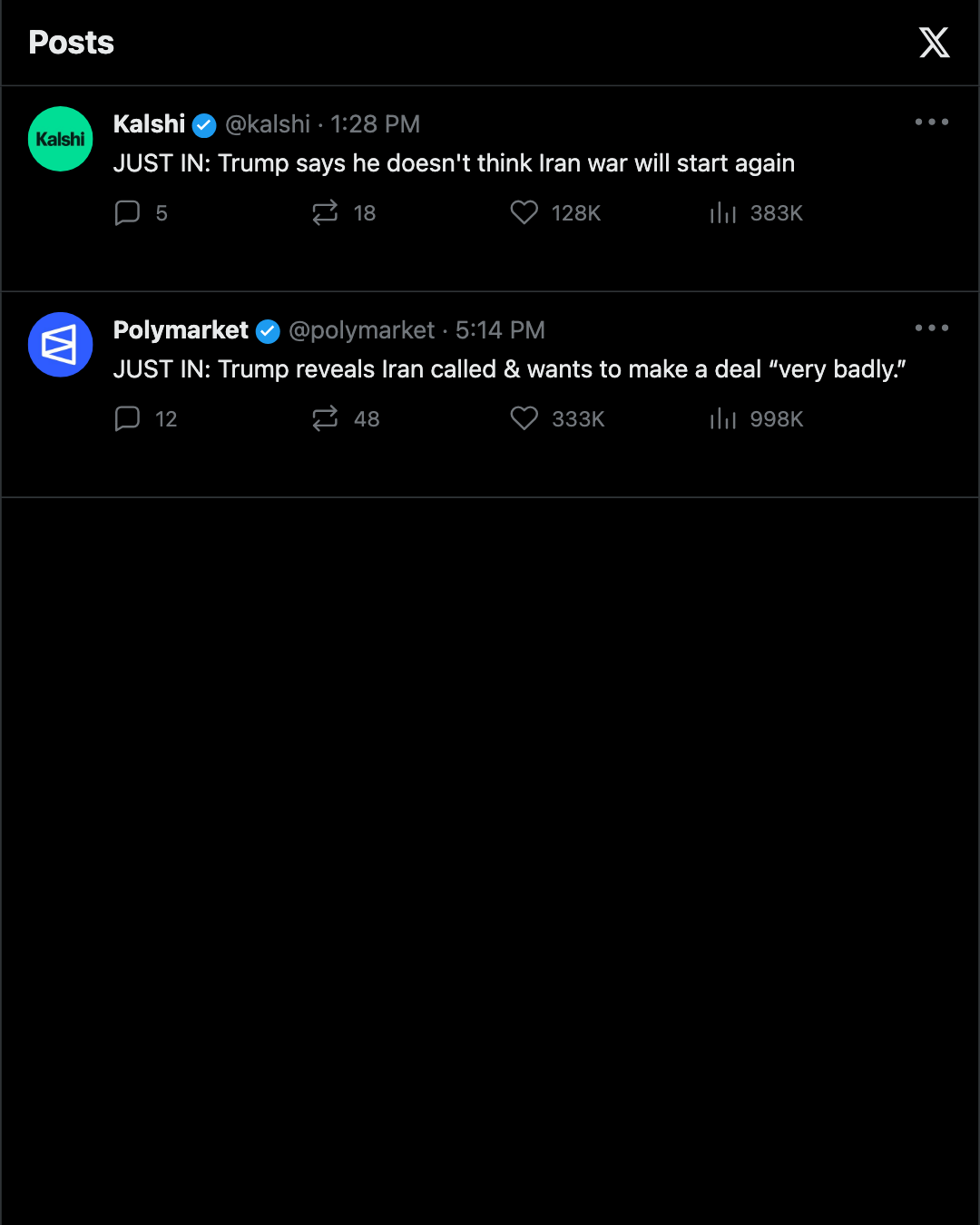Open Polymarket's blue profile avatar
This screenshot has width=980, height=1225.
click(x=61, y=345)
